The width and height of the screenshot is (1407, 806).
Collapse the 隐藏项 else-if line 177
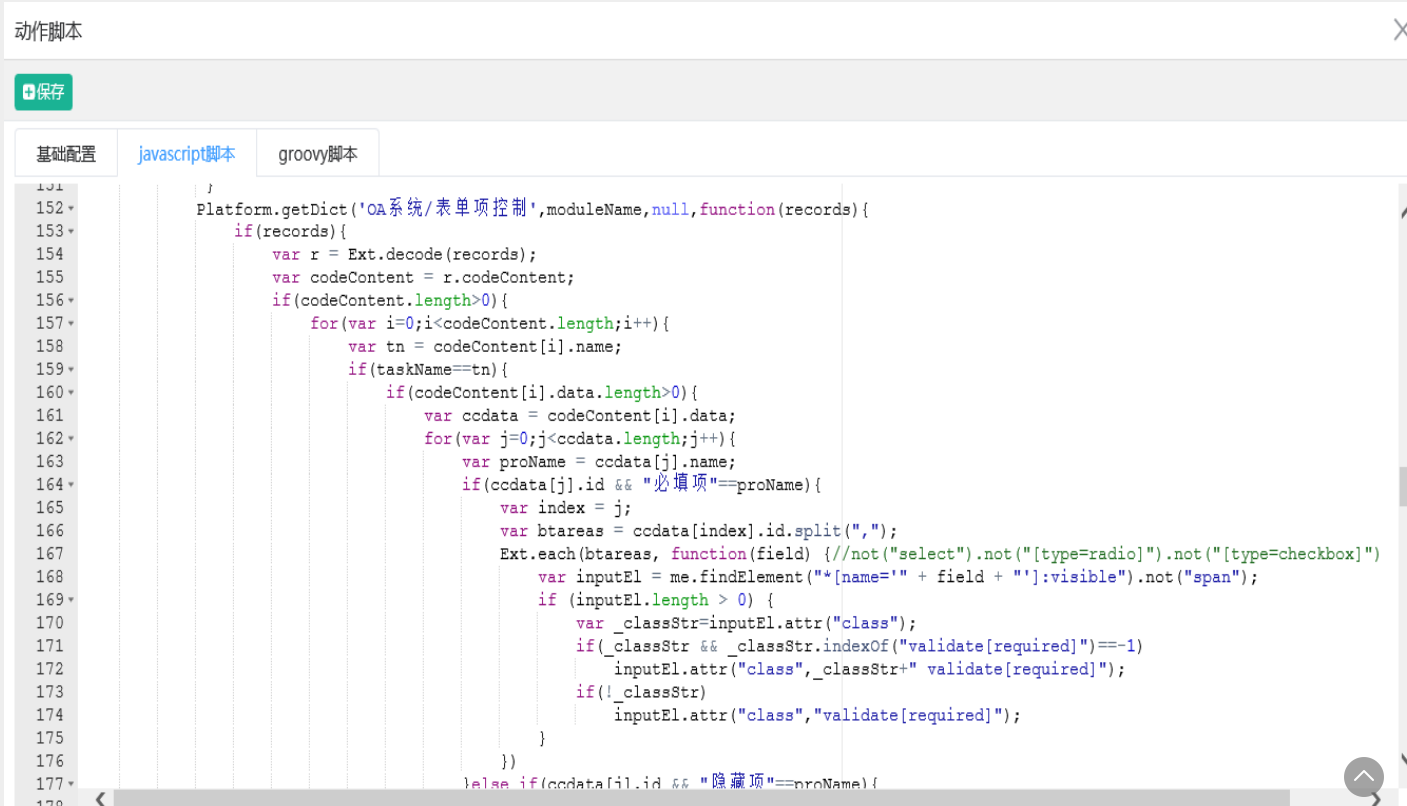tap(71, 784)
